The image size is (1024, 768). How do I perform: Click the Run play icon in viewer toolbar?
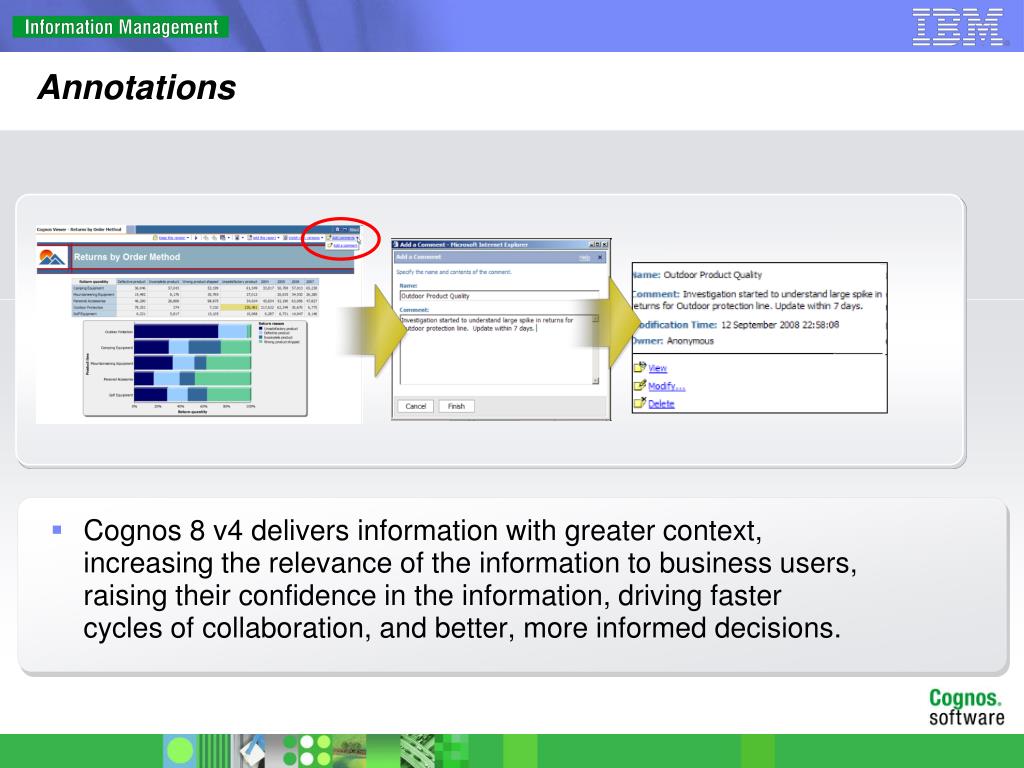pos(196,238)
